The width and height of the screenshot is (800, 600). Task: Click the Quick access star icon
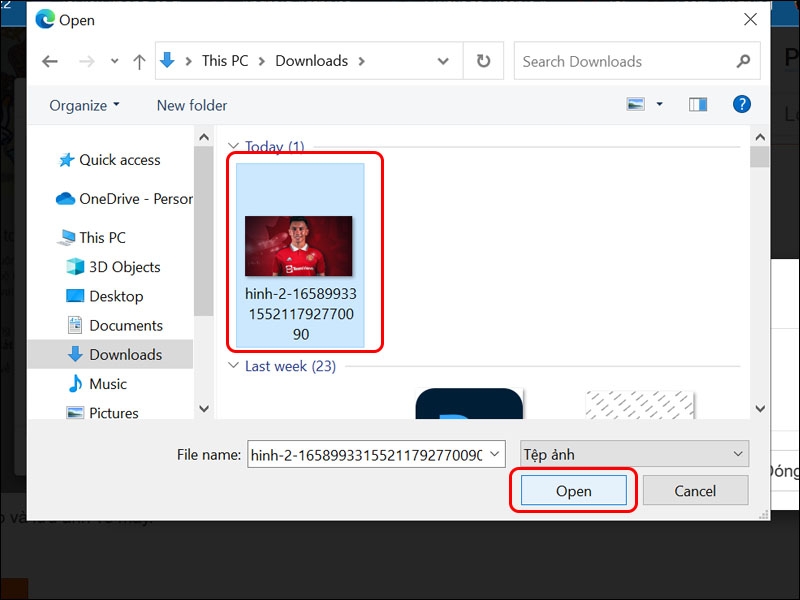coord(66,160)
